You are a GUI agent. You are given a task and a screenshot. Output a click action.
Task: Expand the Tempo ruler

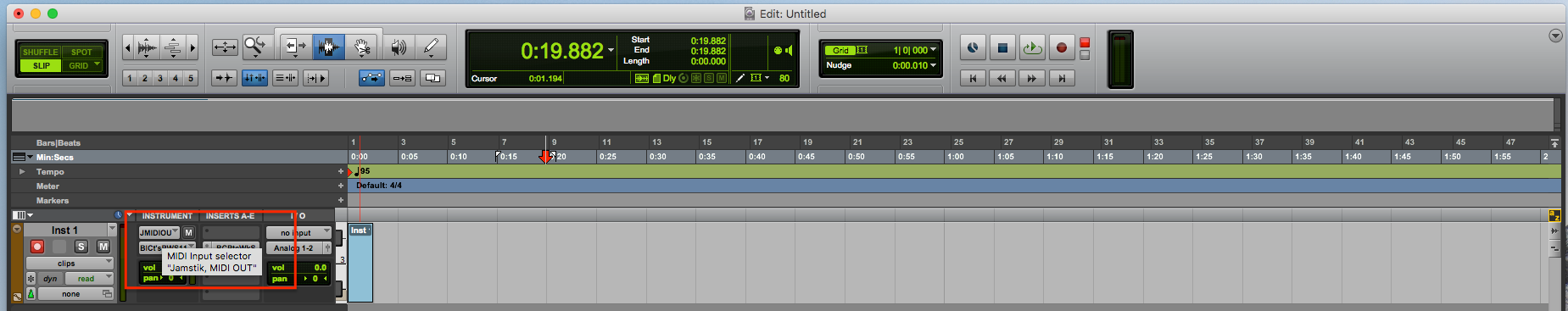pos(22,172)
